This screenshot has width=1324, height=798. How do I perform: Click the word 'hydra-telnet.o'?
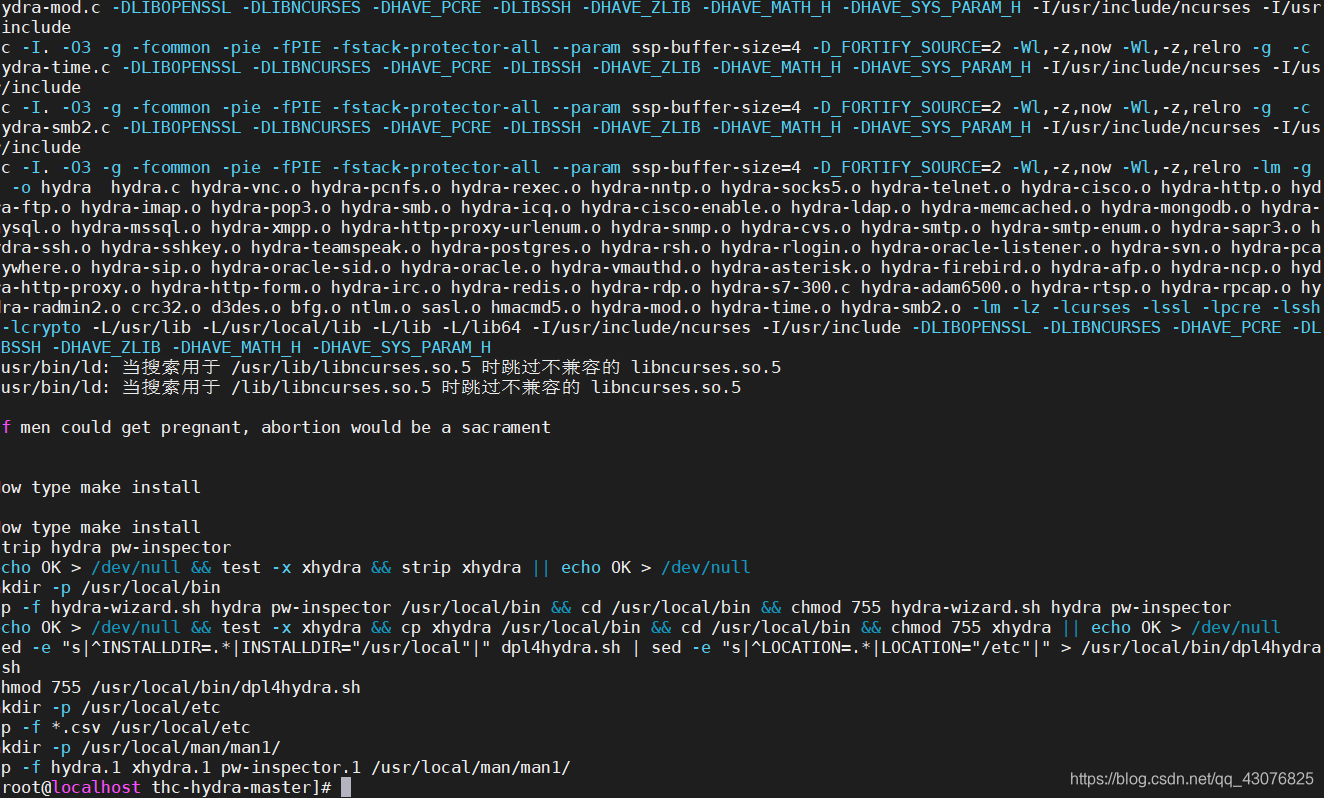pyautogui.click(x=941, y=188)
